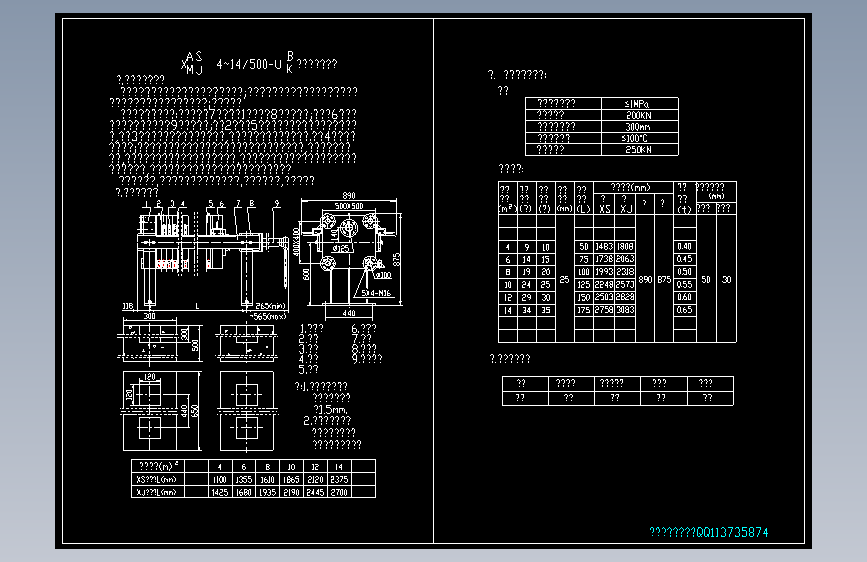Click the "1425" cell in the bottom length table
This screenshot has height=562, width=867.
(x=220, y=492)
